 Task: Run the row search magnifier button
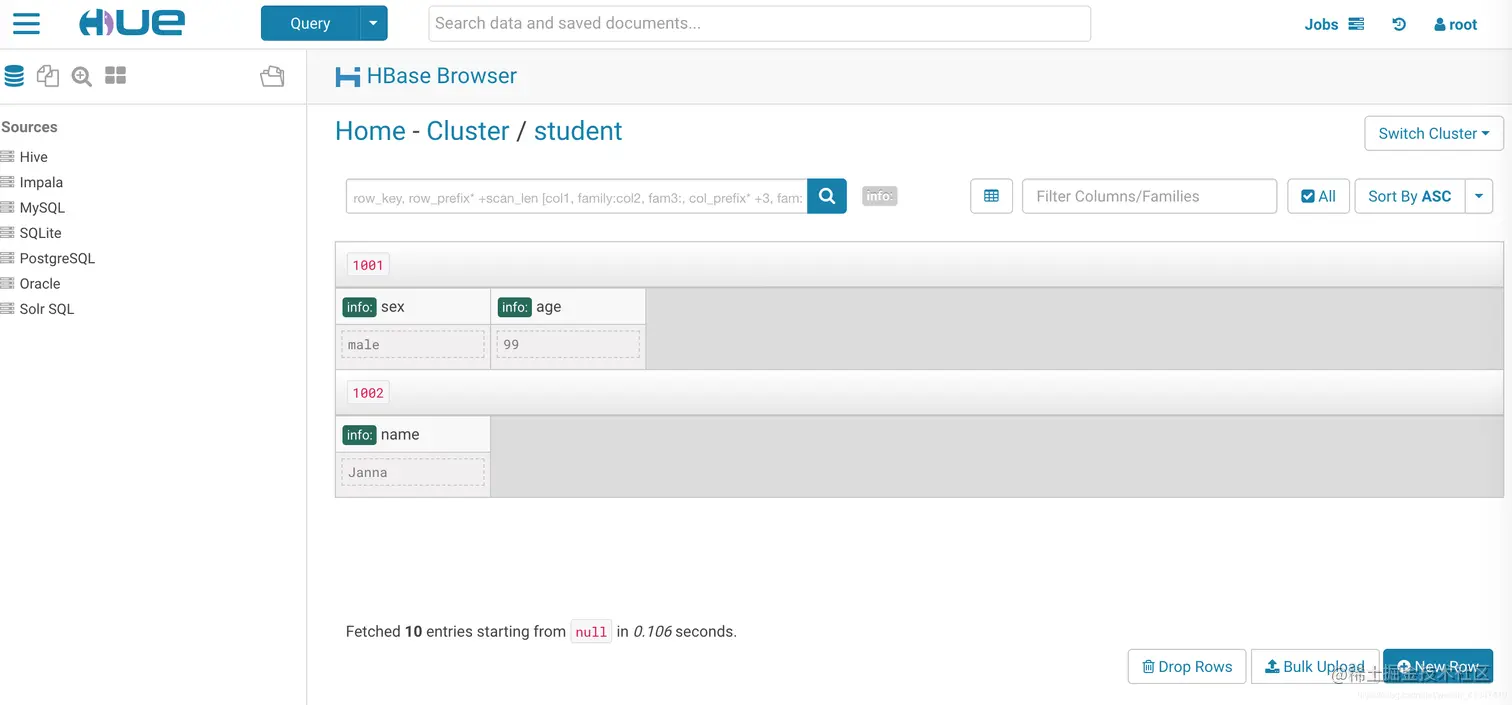[827, 197]
